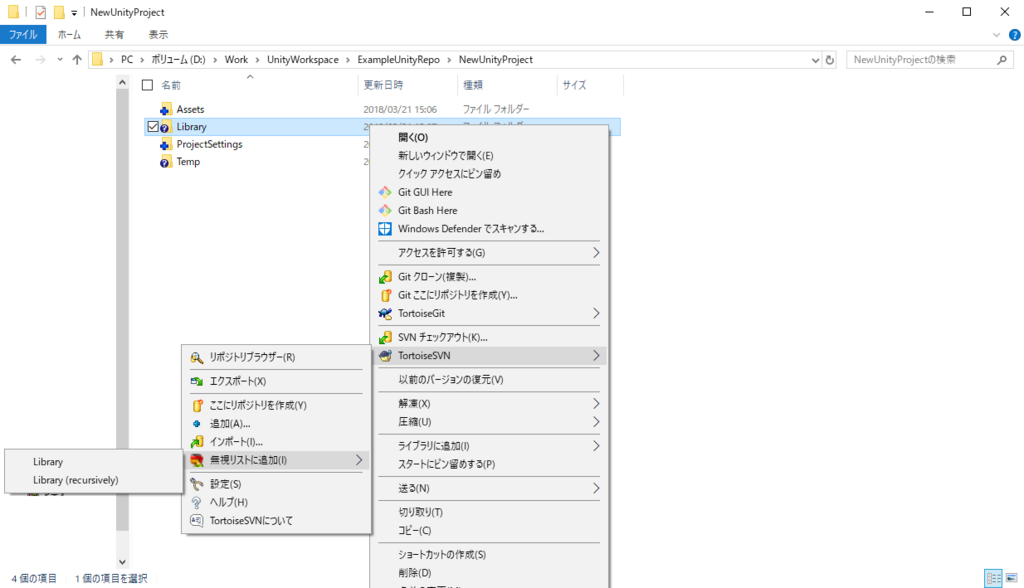
Task: Click the SVN export icon
Action: tap(197, 382)
